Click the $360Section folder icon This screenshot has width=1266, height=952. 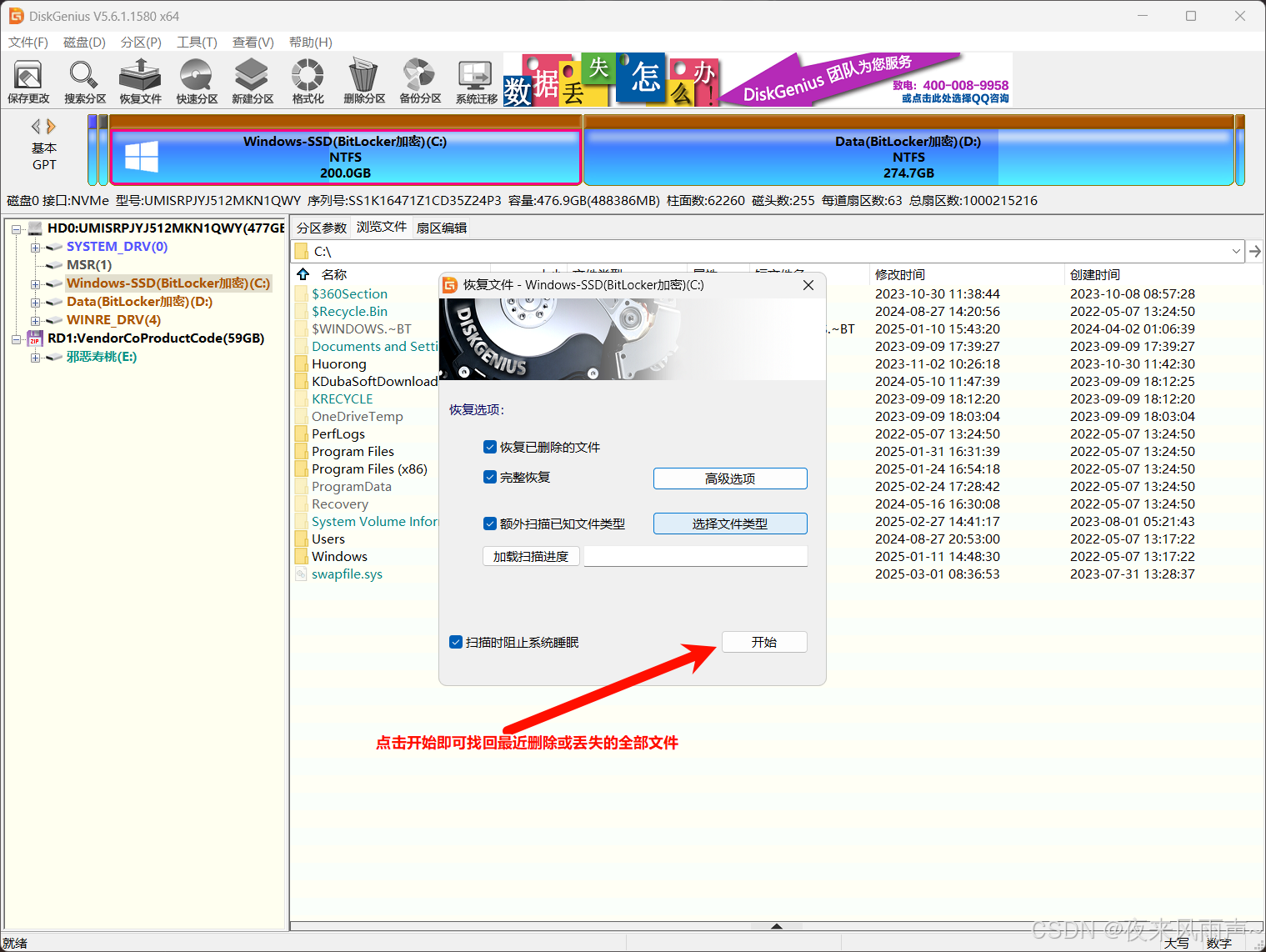[302, 293]
